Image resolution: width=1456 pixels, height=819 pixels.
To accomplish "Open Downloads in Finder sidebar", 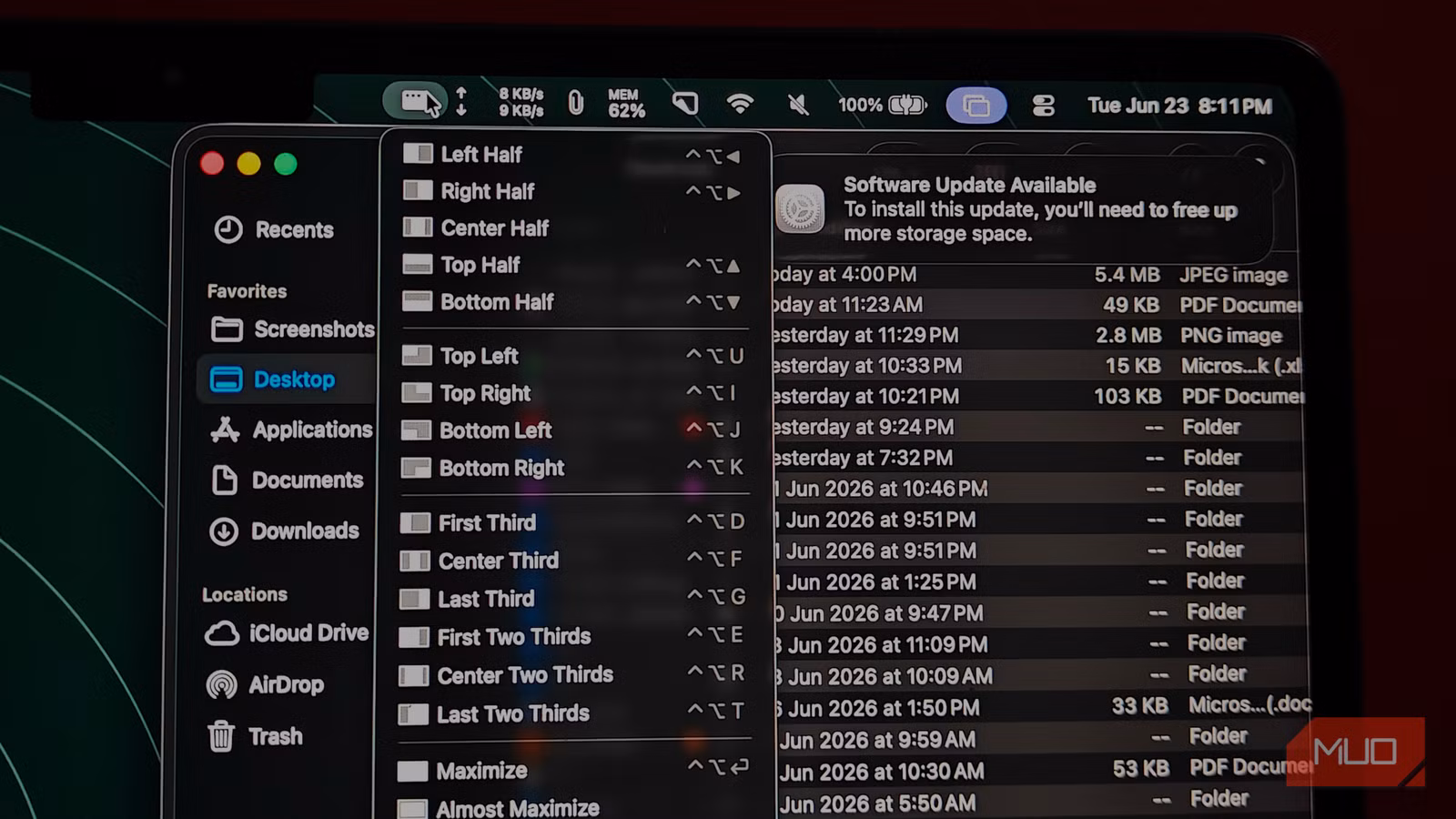I will point(284,531).
